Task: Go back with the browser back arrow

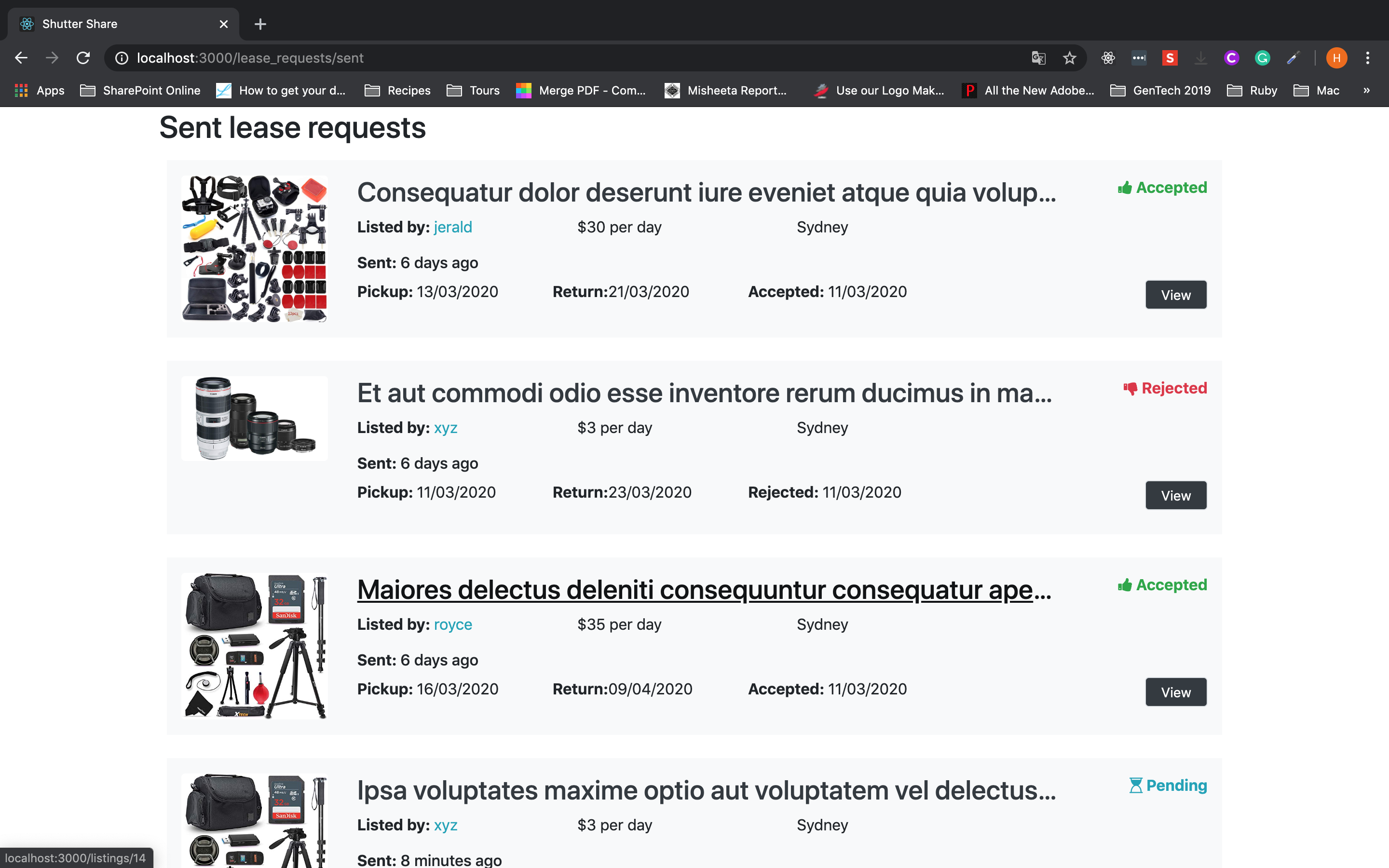Action: click(21, 58)
